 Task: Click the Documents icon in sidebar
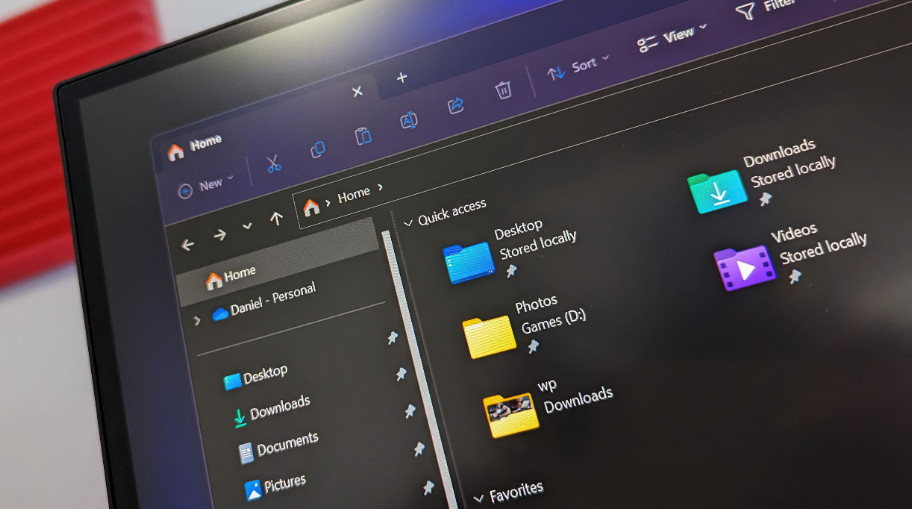coord(246,454)
